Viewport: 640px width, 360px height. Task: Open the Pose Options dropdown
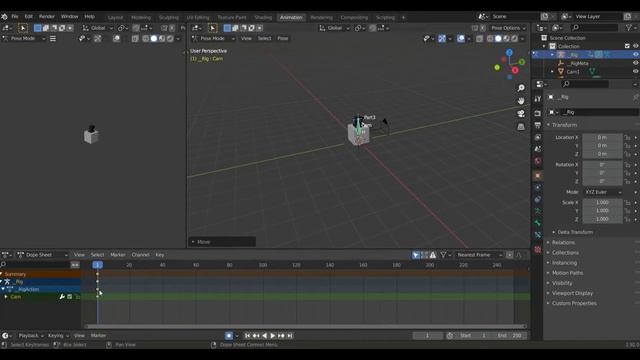(508, 28)
